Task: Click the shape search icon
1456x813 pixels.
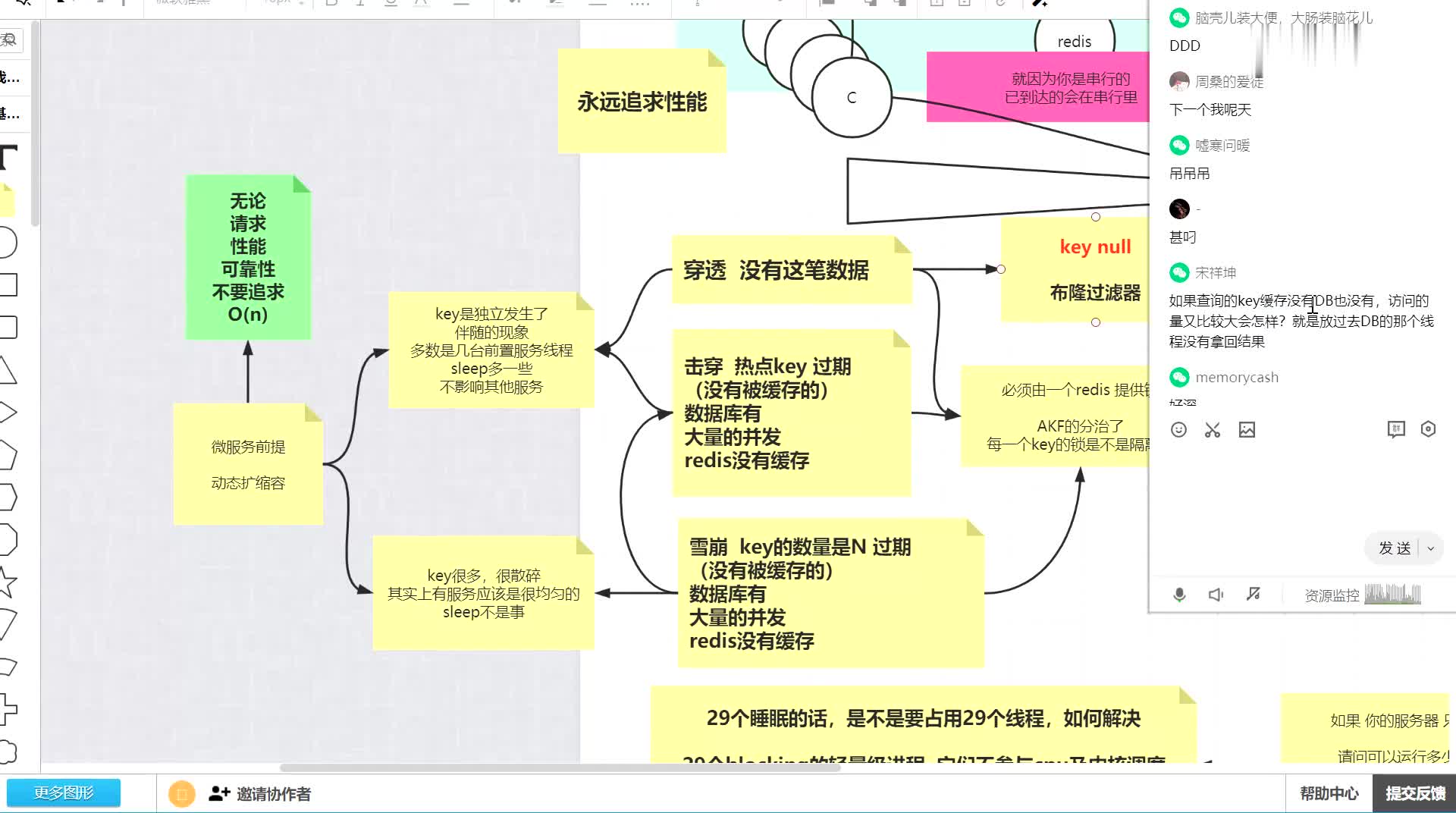Action: pyautogui.click(x=9, y=40)
